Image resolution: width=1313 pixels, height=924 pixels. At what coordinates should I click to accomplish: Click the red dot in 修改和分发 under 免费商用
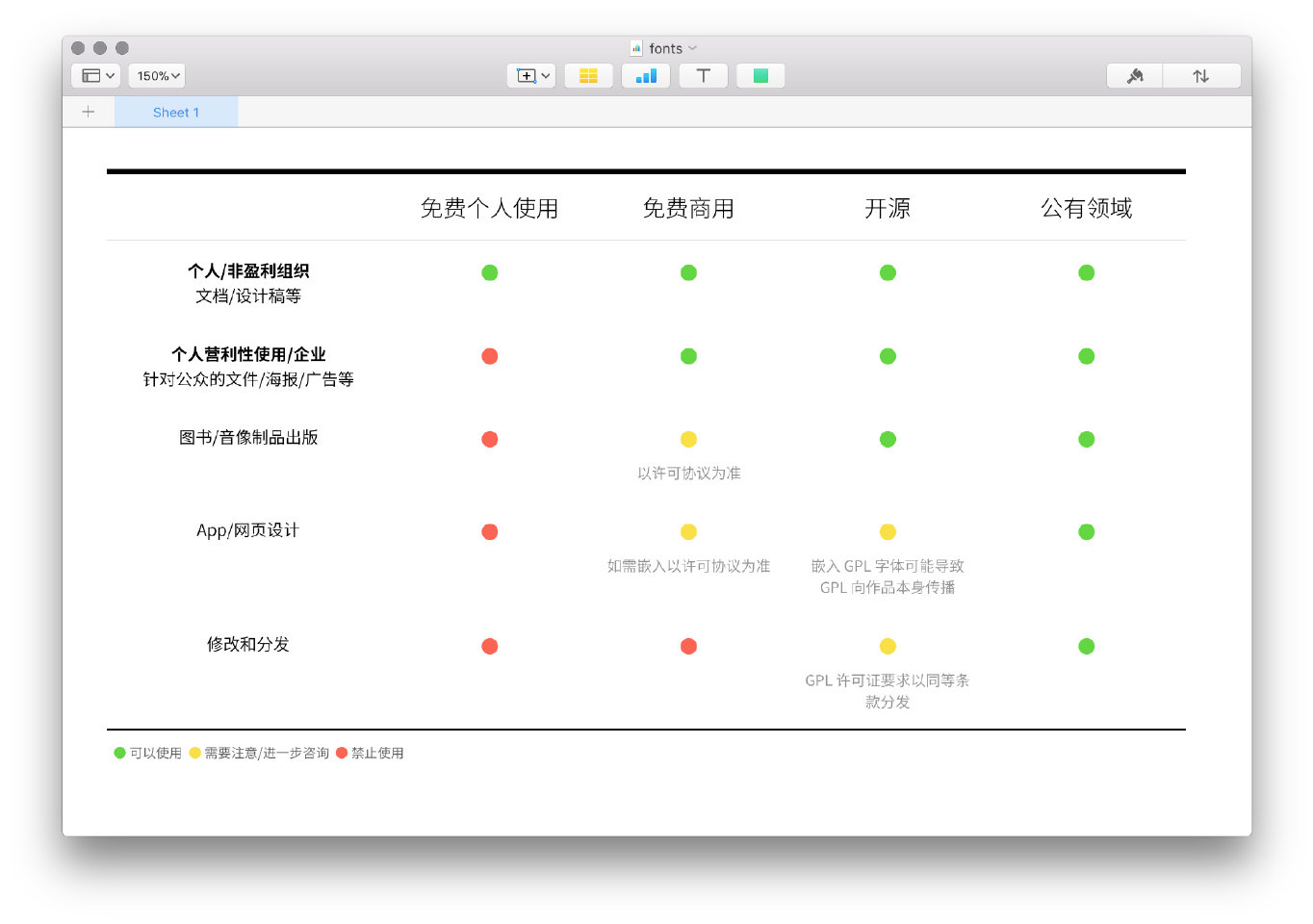click(688, 646)
